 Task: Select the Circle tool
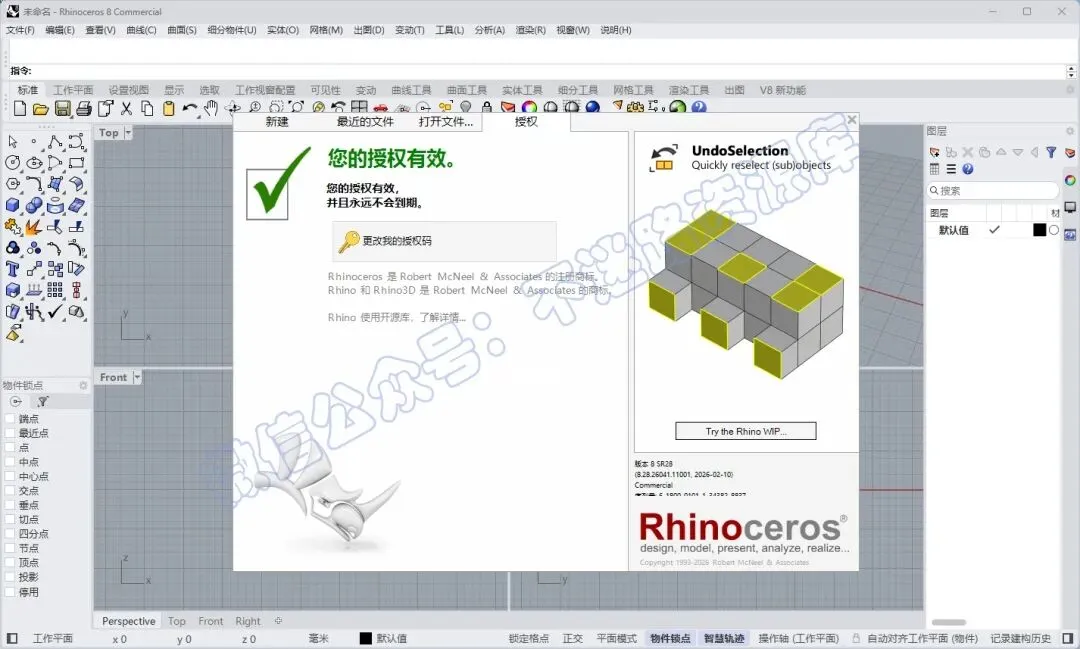pyautogui.click(x=12, y=163)
